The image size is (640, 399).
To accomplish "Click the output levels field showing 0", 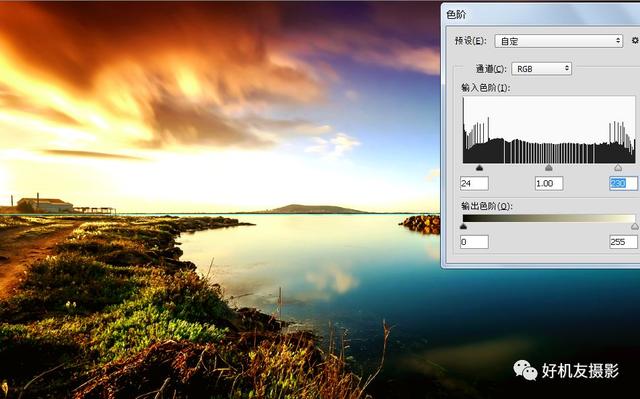I will (x=474, y=242).
